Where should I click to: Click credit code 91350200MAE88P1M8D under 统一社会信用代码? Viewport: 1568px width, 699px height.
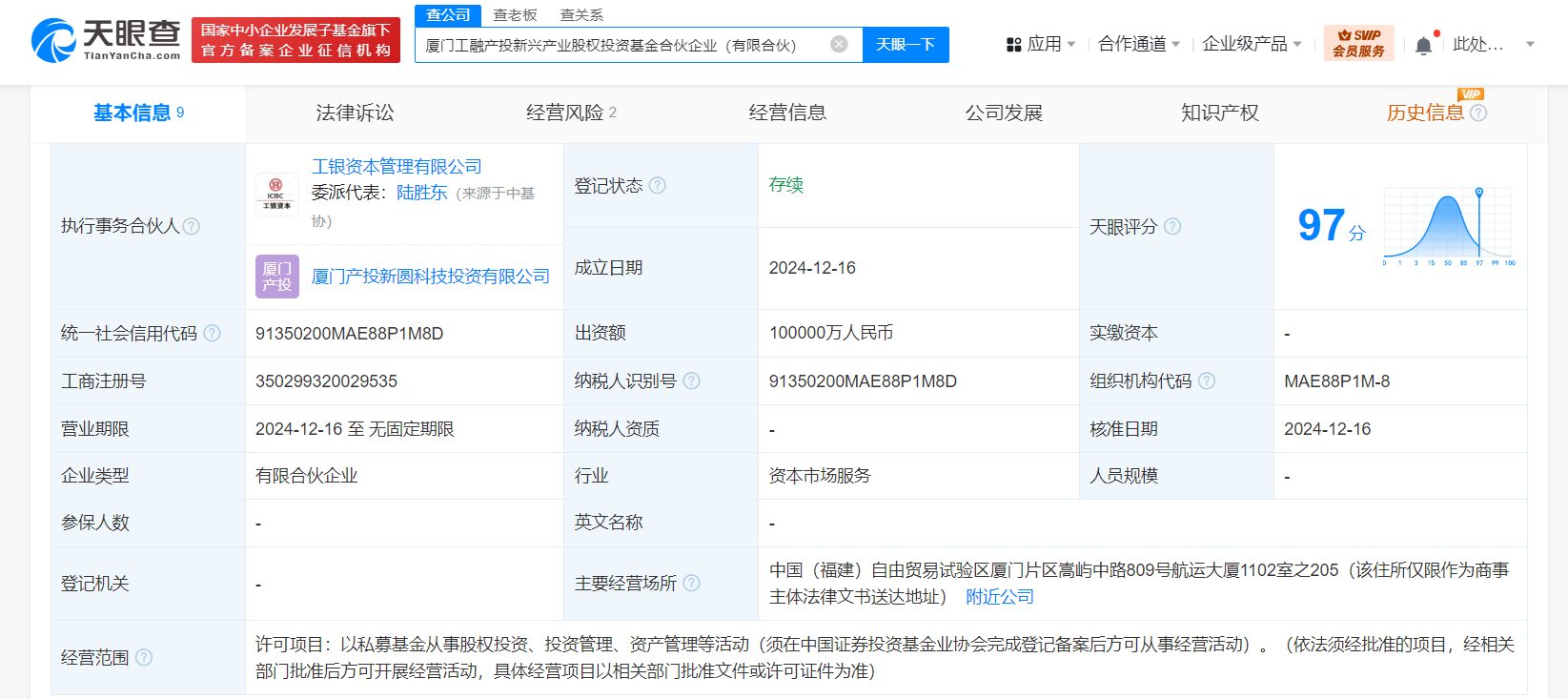[x=349, y=334]
